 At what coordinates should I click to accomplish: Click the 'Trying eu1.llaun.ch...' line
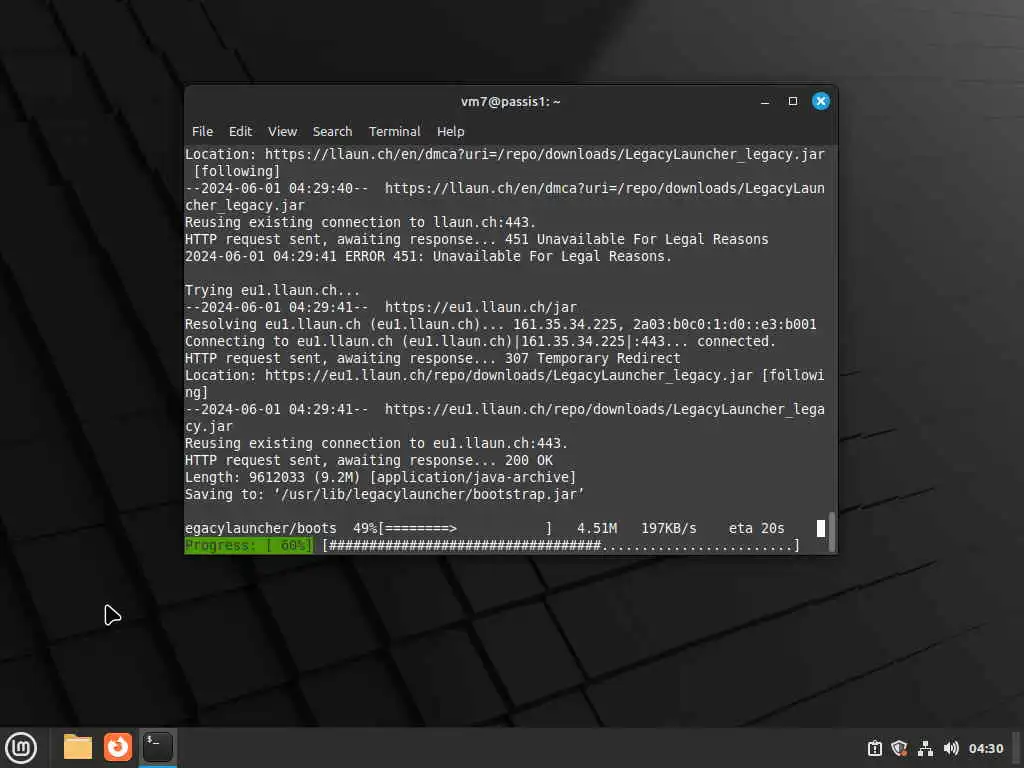(x=272, y=290)
